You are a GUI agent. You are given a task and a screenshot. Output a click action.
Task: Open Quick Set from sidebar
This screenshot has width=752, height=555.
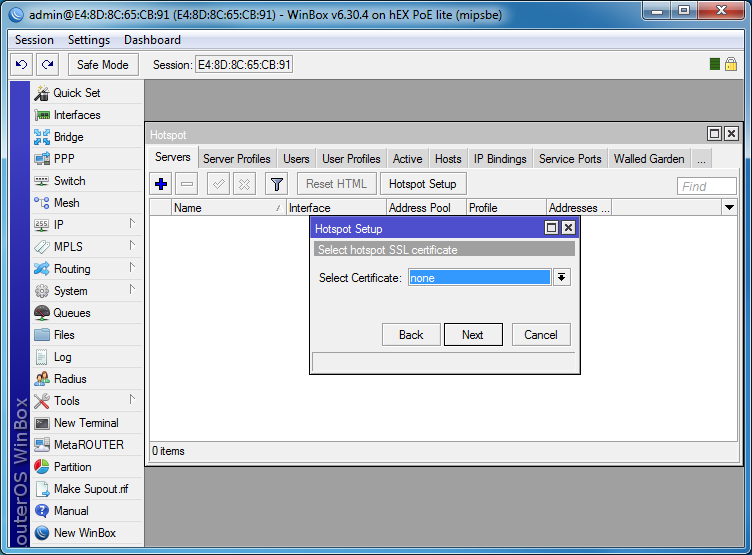coord(87,93)
